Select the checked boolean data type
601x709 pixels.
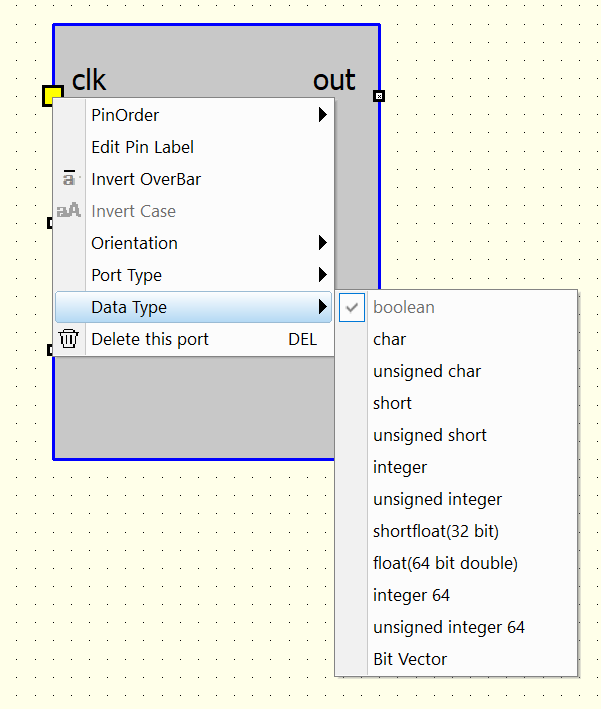(x=404, y=307)
